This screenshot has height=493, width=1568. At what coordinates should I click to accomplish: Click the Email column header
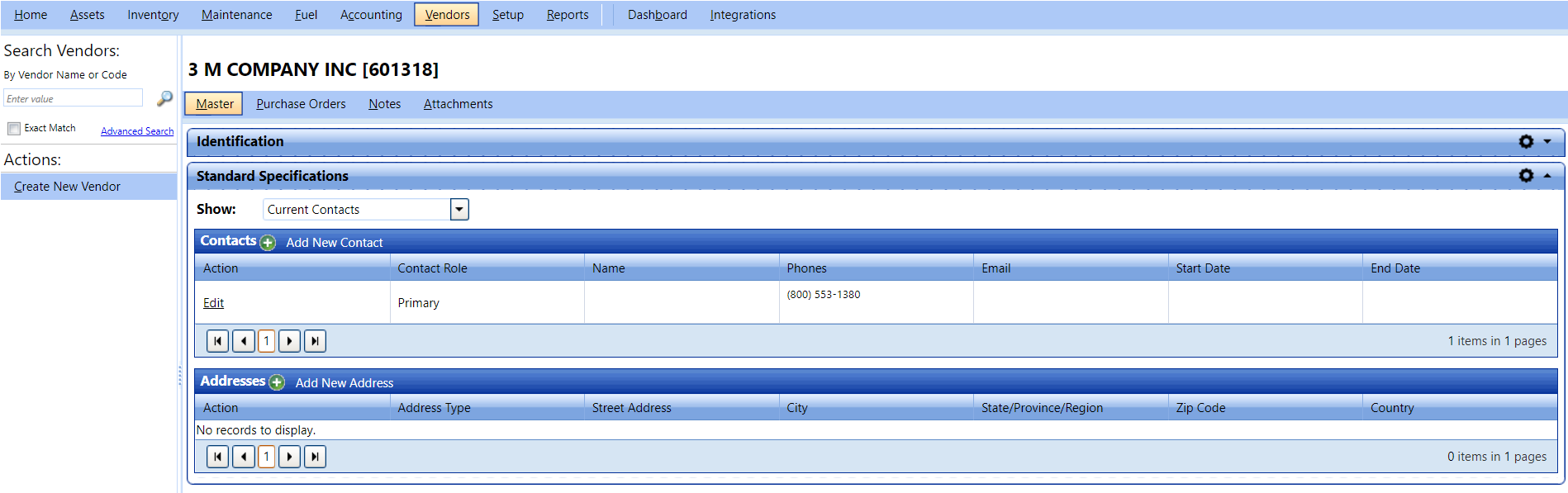click(x=1071, y=268)
